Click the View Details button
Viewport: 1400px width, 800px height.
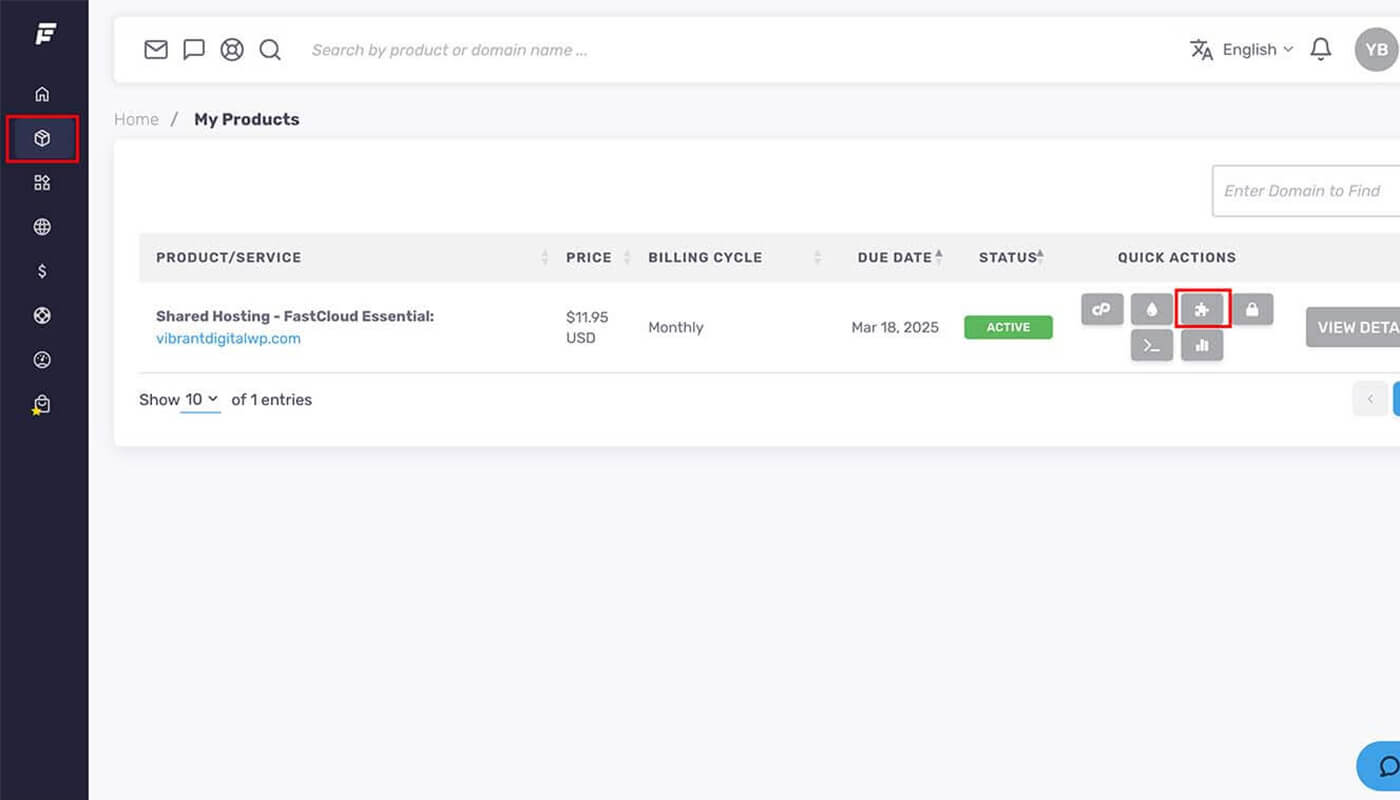(x=1353, y=327)
